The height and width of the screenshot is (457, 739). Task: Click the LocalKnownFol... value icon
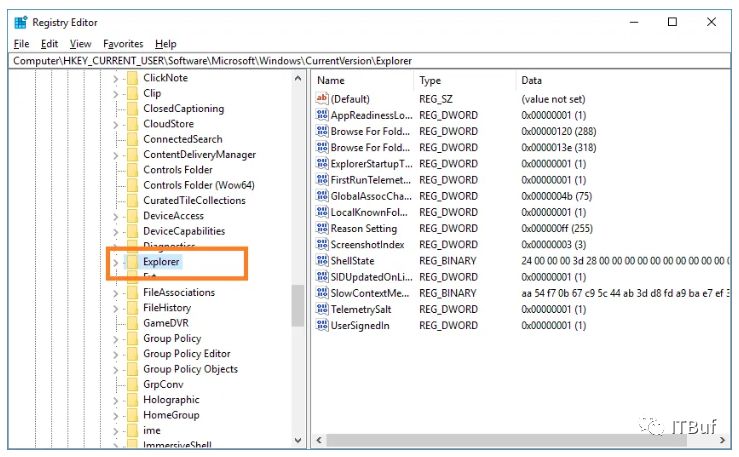coord(322,212)
